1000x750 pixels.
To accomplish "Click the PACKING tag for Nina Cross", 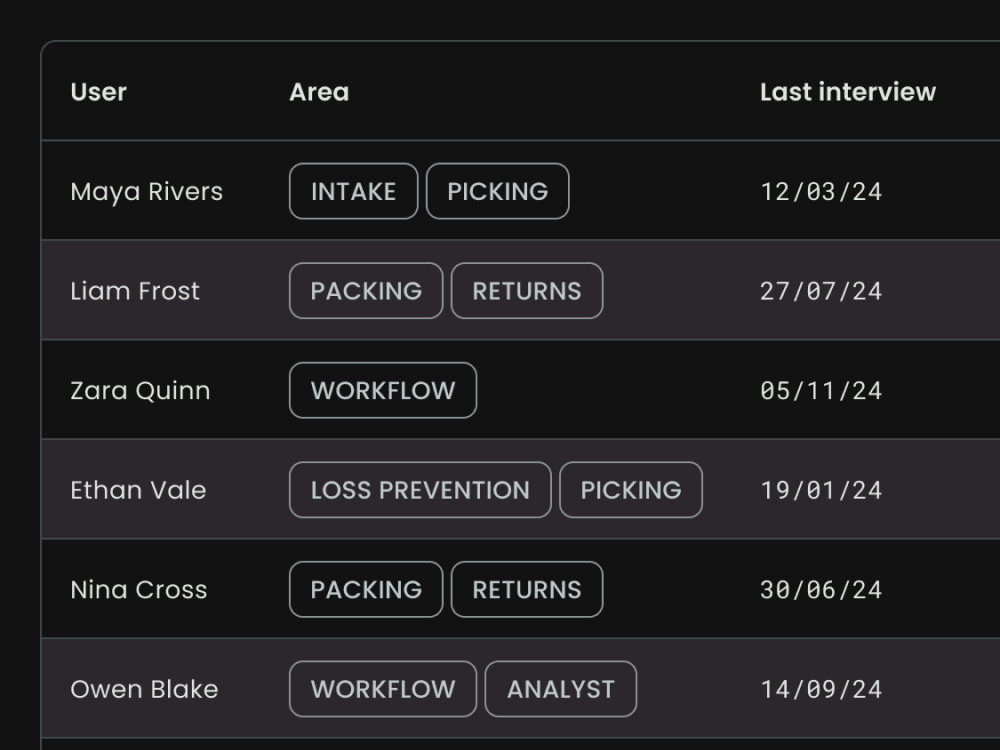I will click(366, 590).
